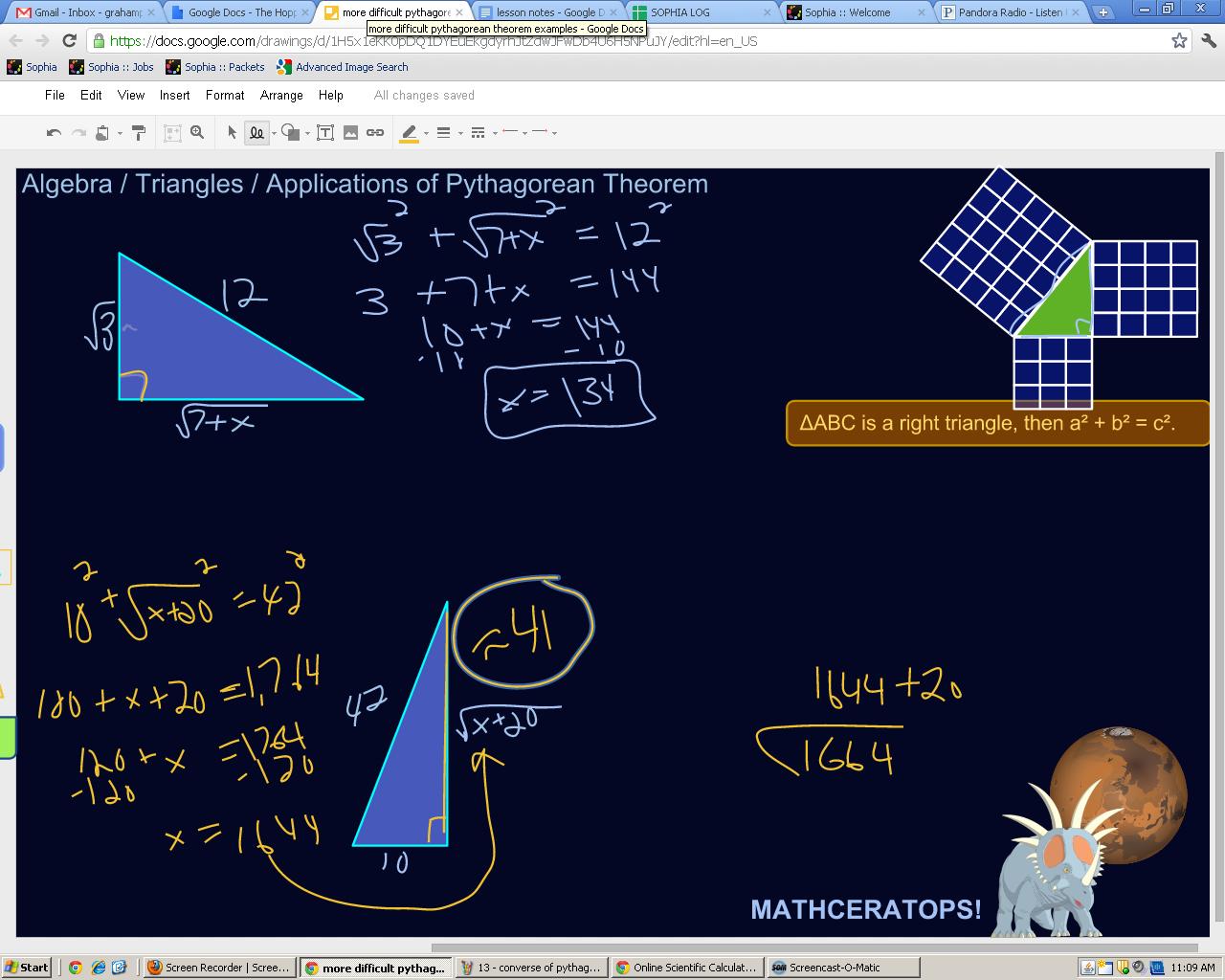1225x980 pixels.
Task: Open the Arrange menu
Action: pos(281,96)
